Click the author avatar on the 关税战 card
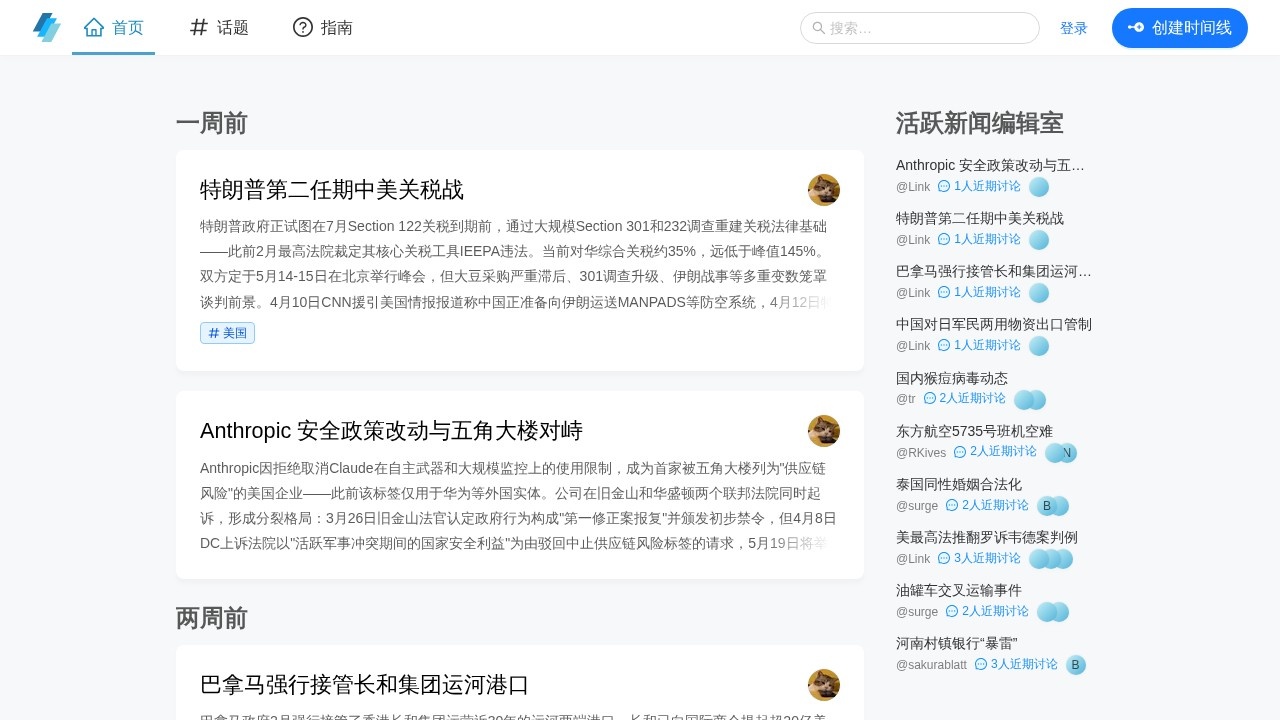The height and width of the screenshot is (720, 1280). [823, 190]
